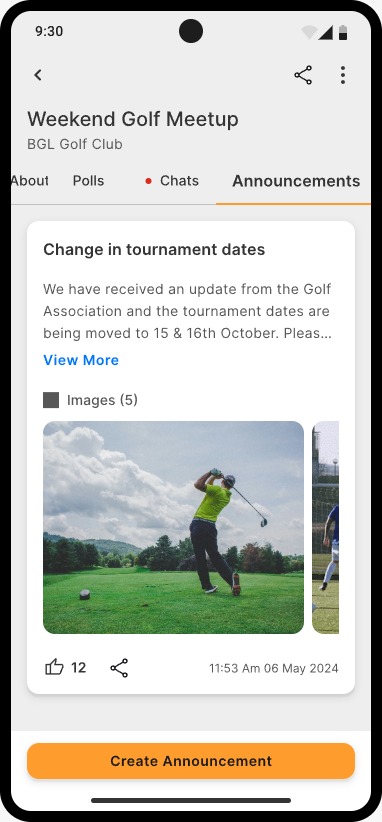
Task: Click the Images gray square icon
Action: coord(51,400)
